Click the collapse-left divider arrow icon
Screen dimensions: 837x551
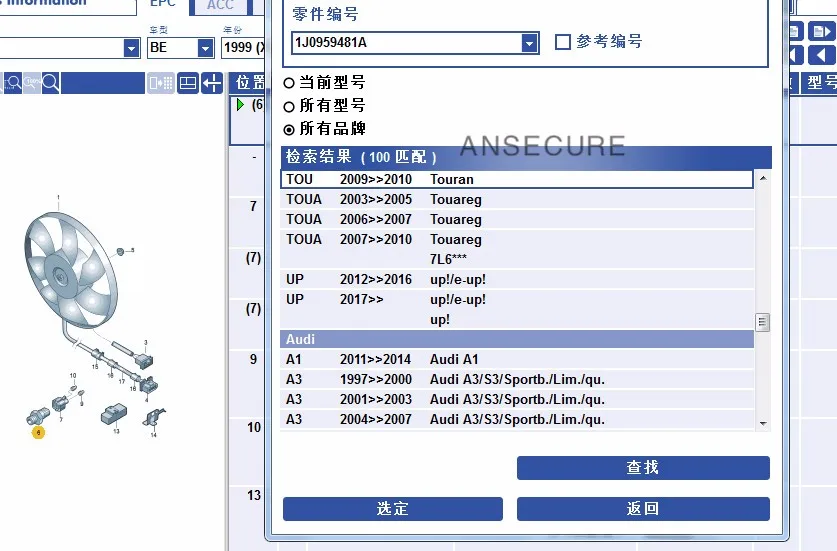[212, 83]
